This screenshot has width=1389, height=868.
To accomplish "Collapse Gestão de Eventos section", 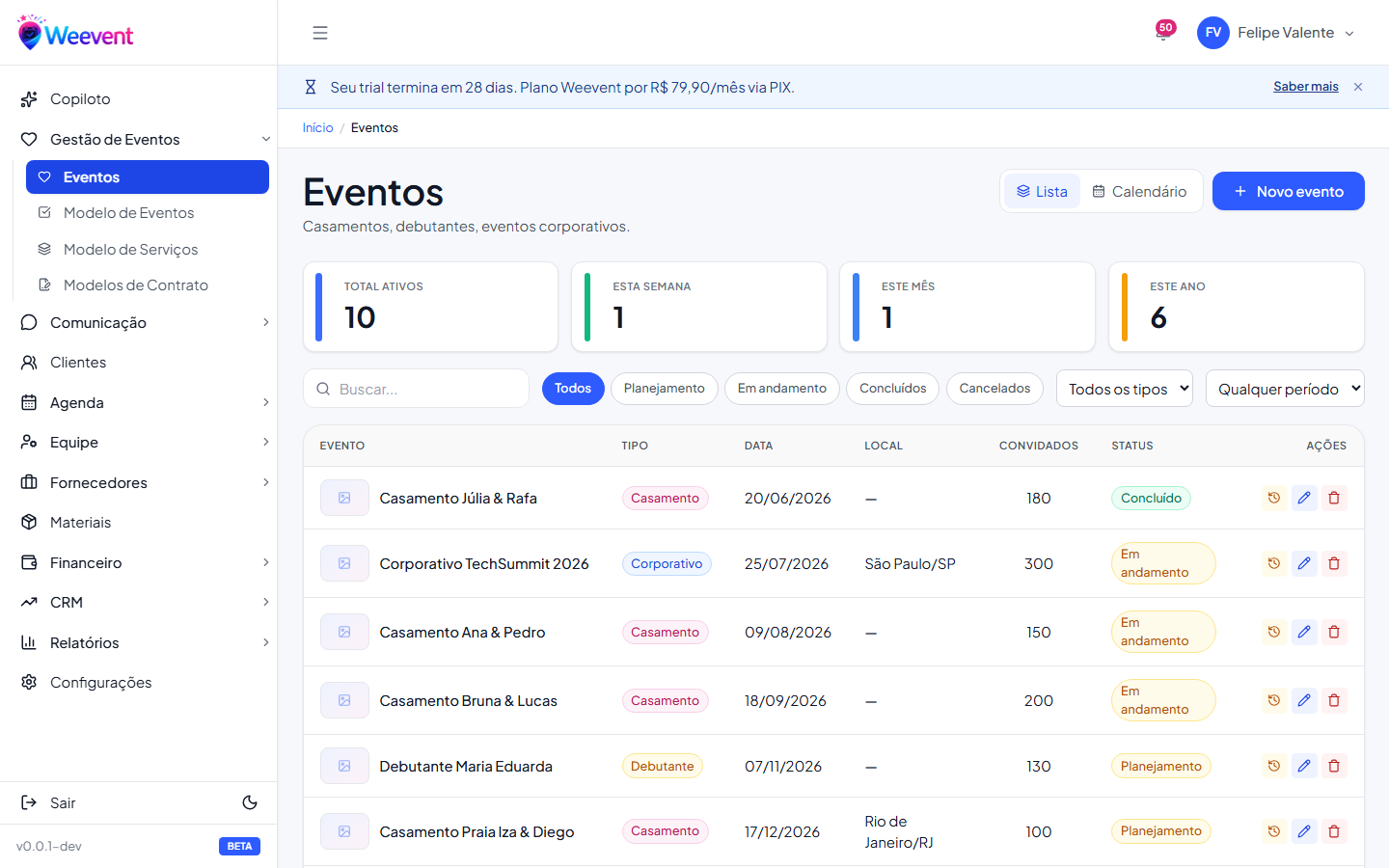I will [x=139, y=140].
